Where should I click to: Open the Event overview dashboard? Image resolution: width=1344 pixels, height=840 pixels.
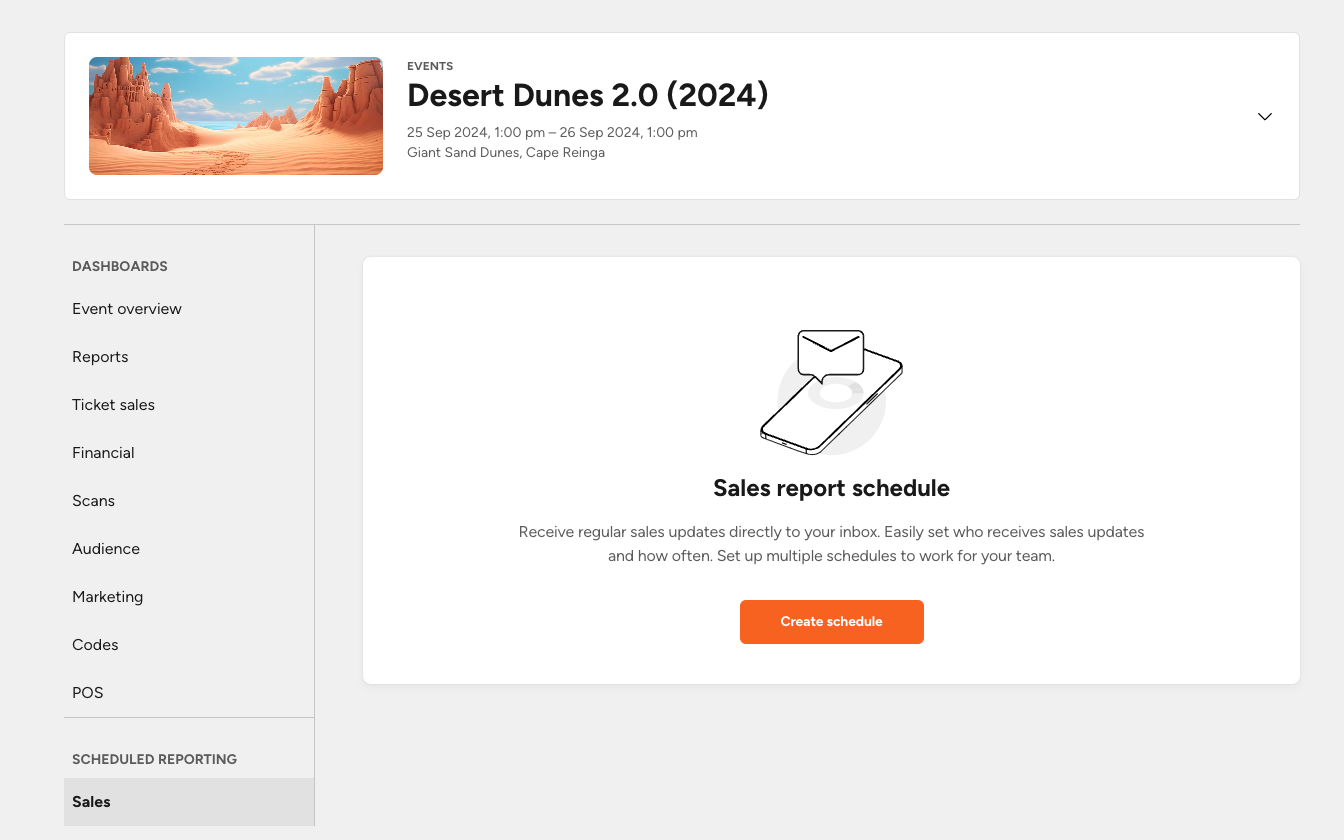[126, 308]
